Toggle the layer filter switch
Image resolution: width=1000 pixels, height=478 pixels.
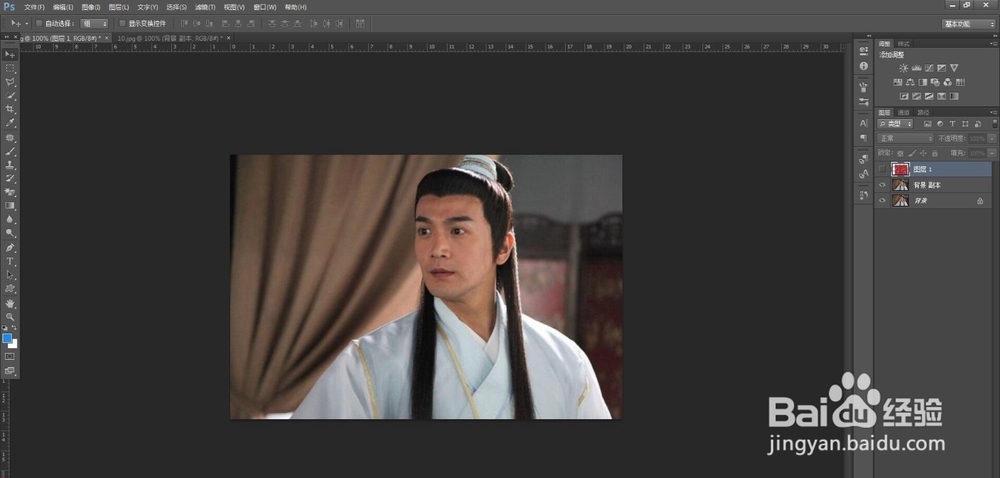pyautogui.click(x=994, y=124)
